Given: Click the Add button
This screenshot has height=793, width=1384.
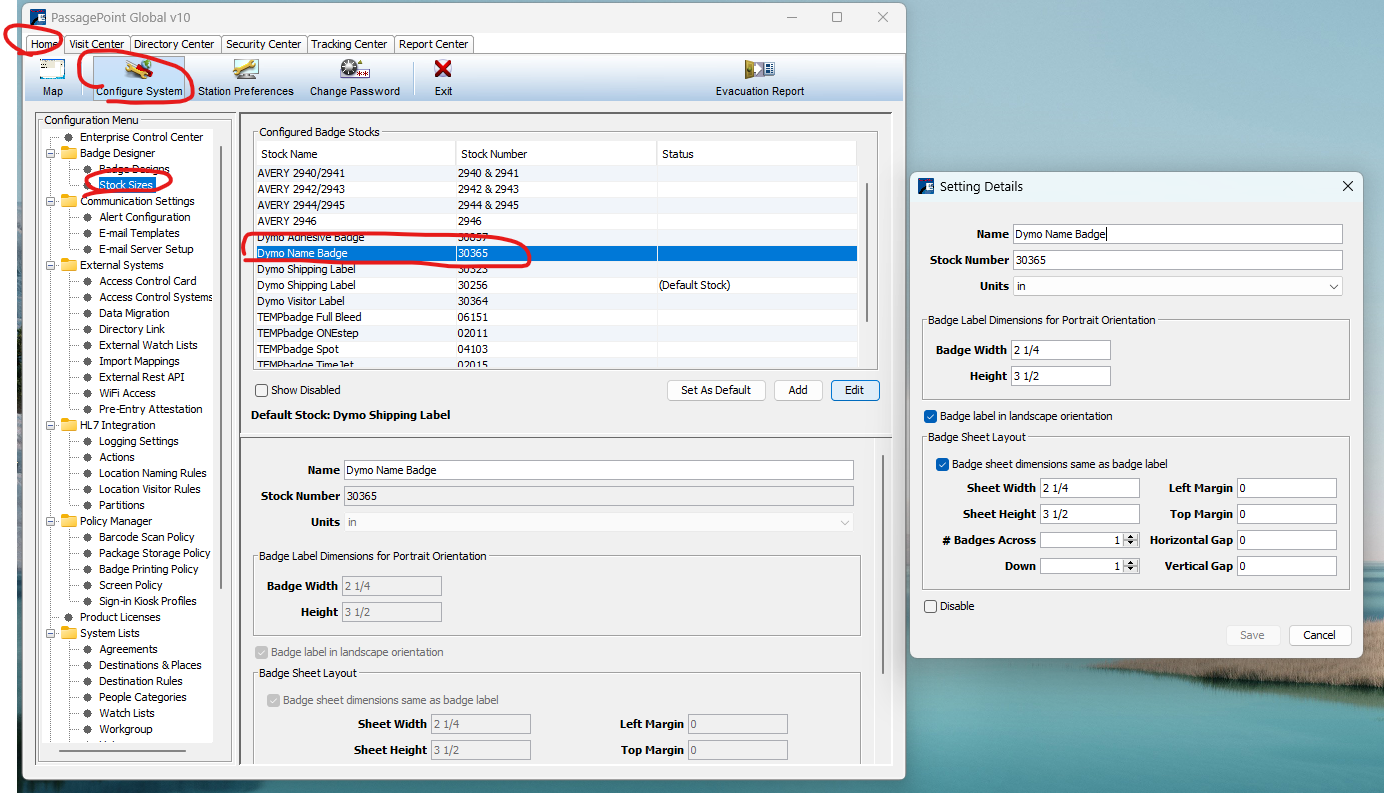Looking at the screenshot, I should (798, 390).
